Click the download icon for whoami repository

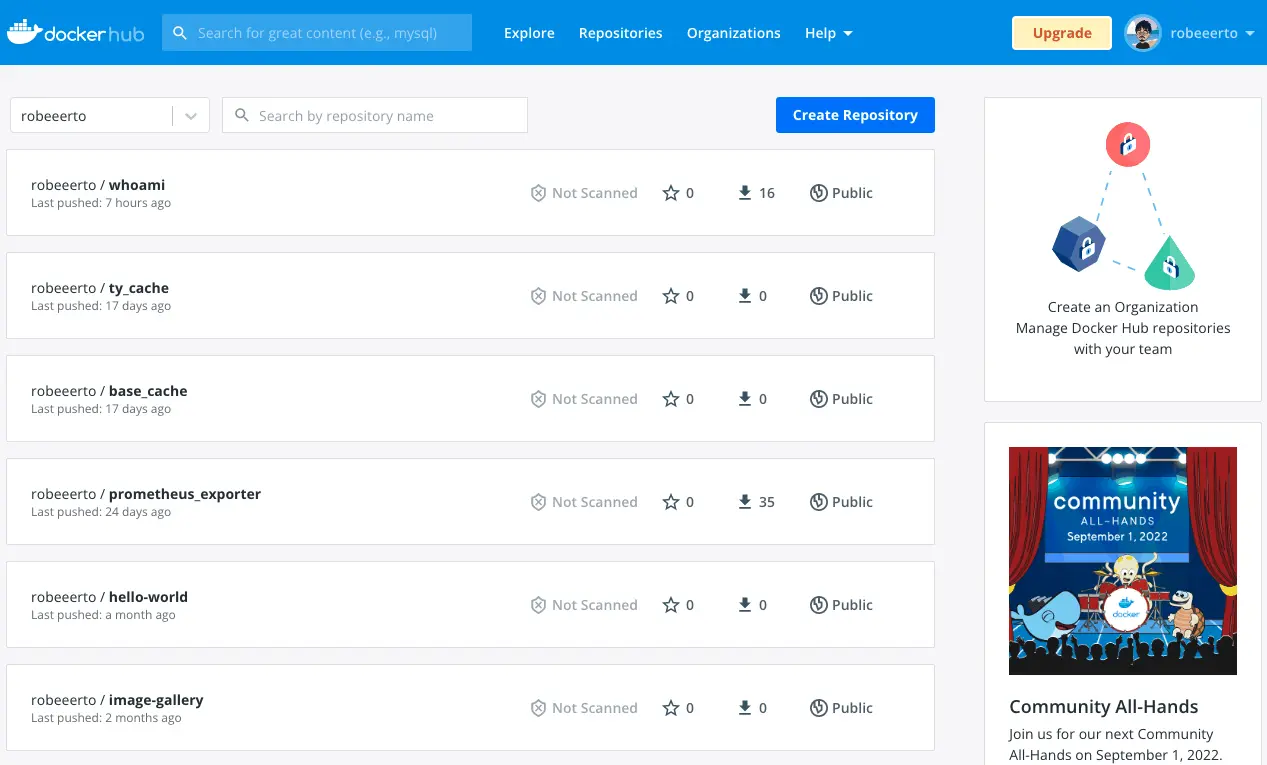(744, 193)
